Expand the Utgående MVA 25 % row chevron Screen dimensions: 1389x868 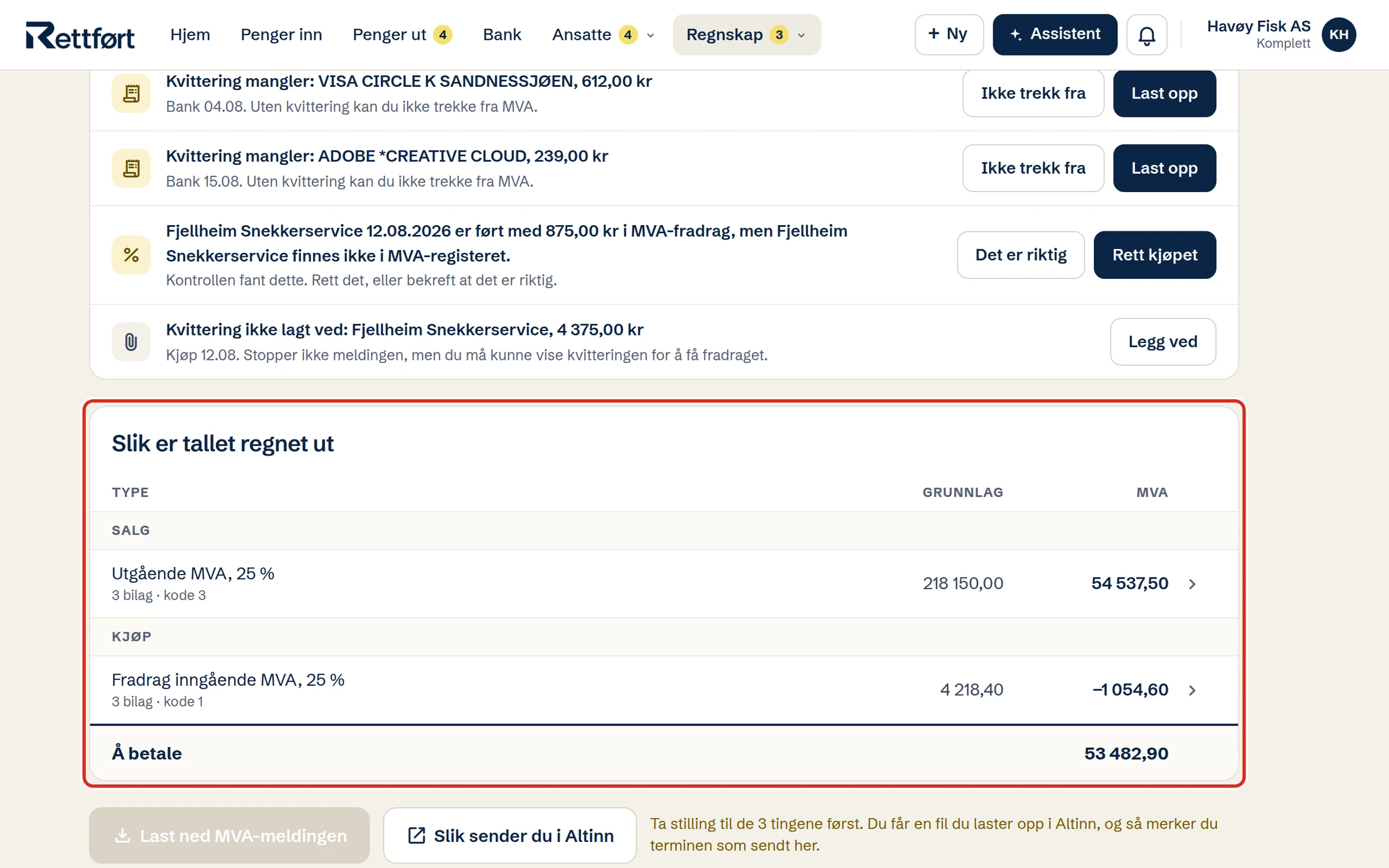(x=1192, y=584)
